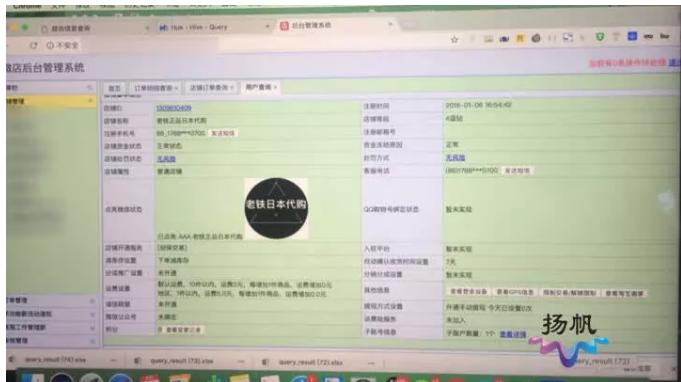Open the yellow extension icon in the toolbar
The width and height of the screenshot is (681, 382).
pyautogui.click(x=520, y=39)
